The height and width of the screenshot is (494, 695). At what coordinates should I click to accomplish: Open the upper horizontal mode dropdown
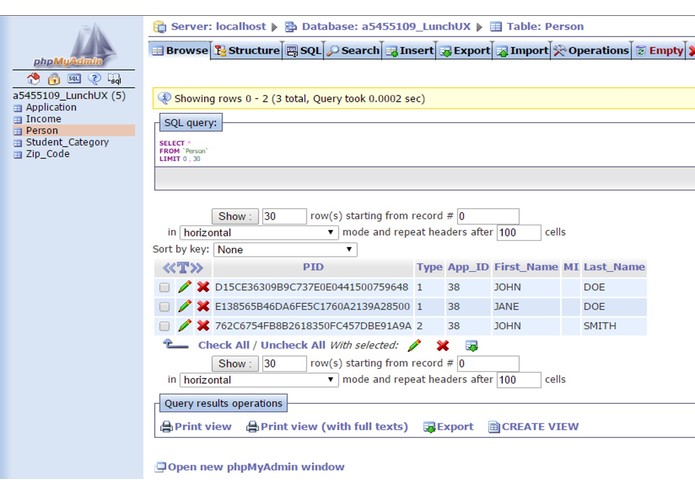[259, 233]
